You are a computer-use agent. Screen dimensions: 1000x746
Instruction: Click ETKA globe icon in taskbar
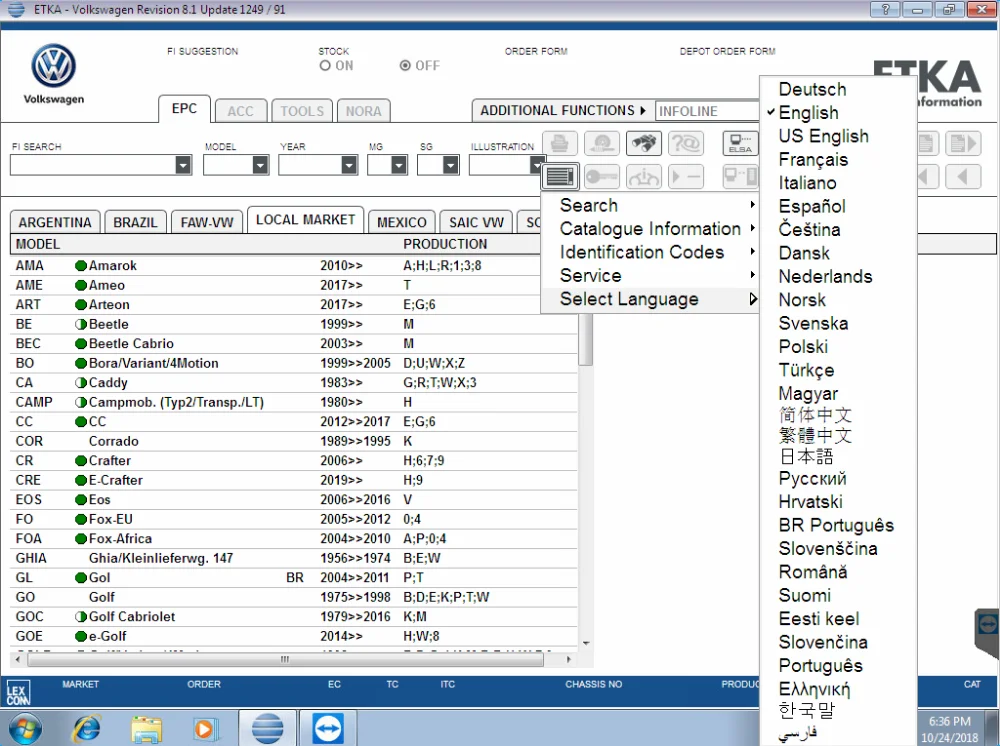click(x=267, y=728)
